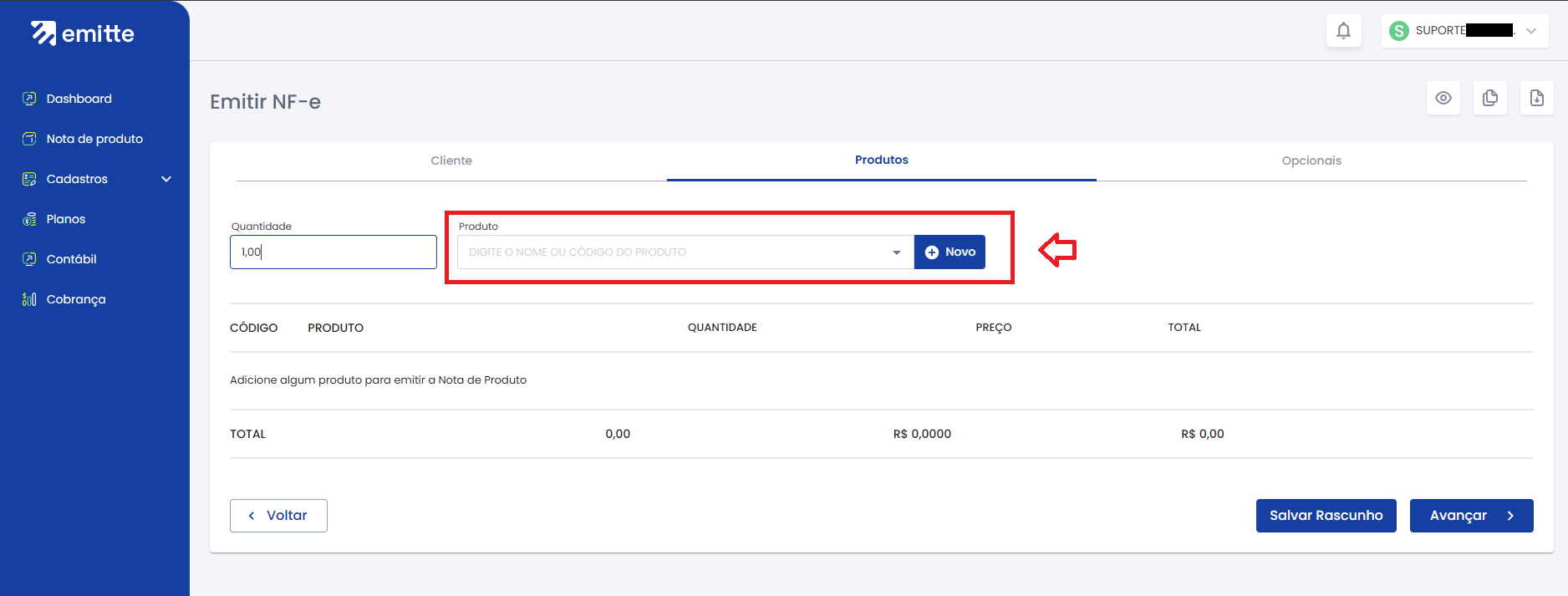Click the Quantidade input field

(x=333, y=252)
